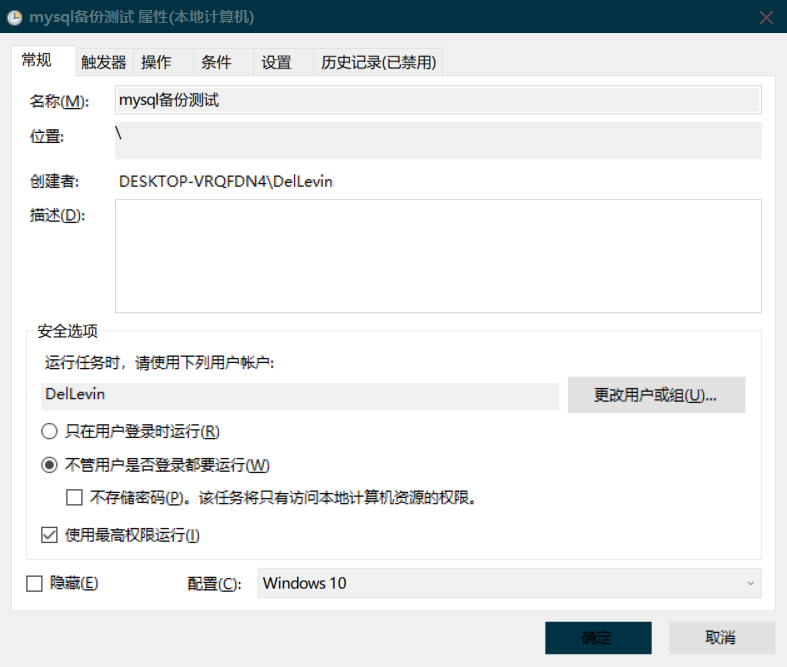Close the mysql备份测试 properties dialog
The image size is (787, 667).
coord(766,18)
